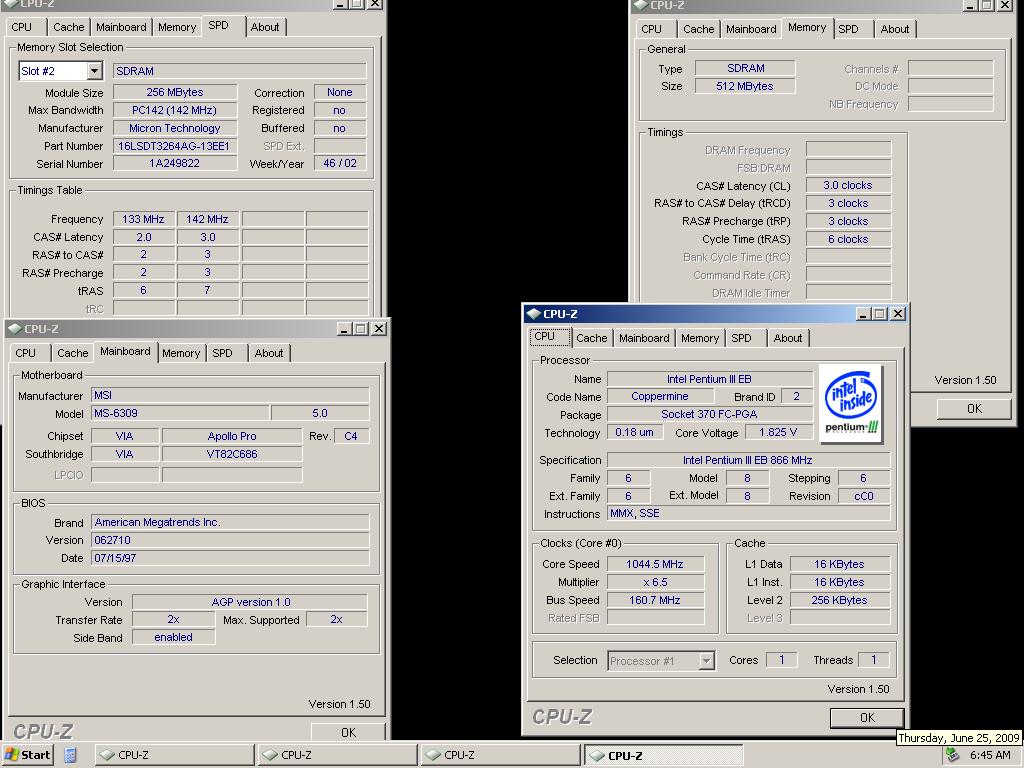Open About tab in the SPD window

(264, 27)
